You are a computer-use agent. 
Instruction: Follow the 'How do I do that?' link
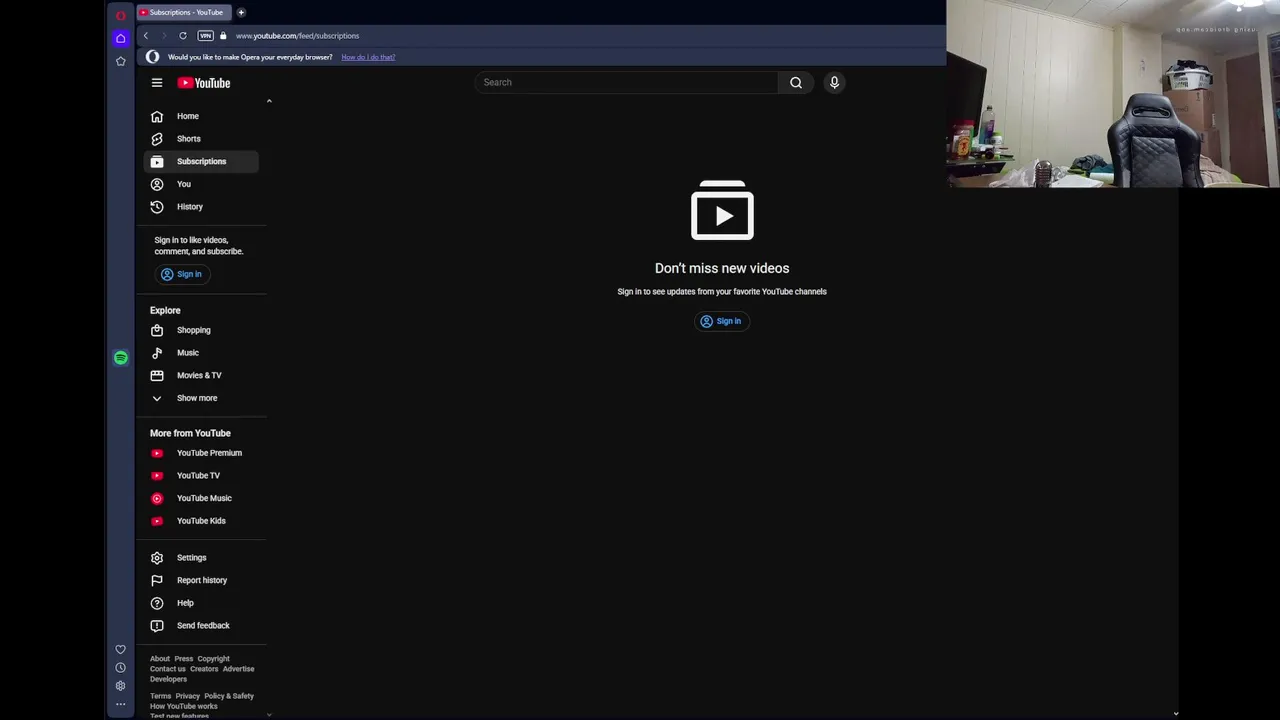pyautogui.click(x=368, y=57)
